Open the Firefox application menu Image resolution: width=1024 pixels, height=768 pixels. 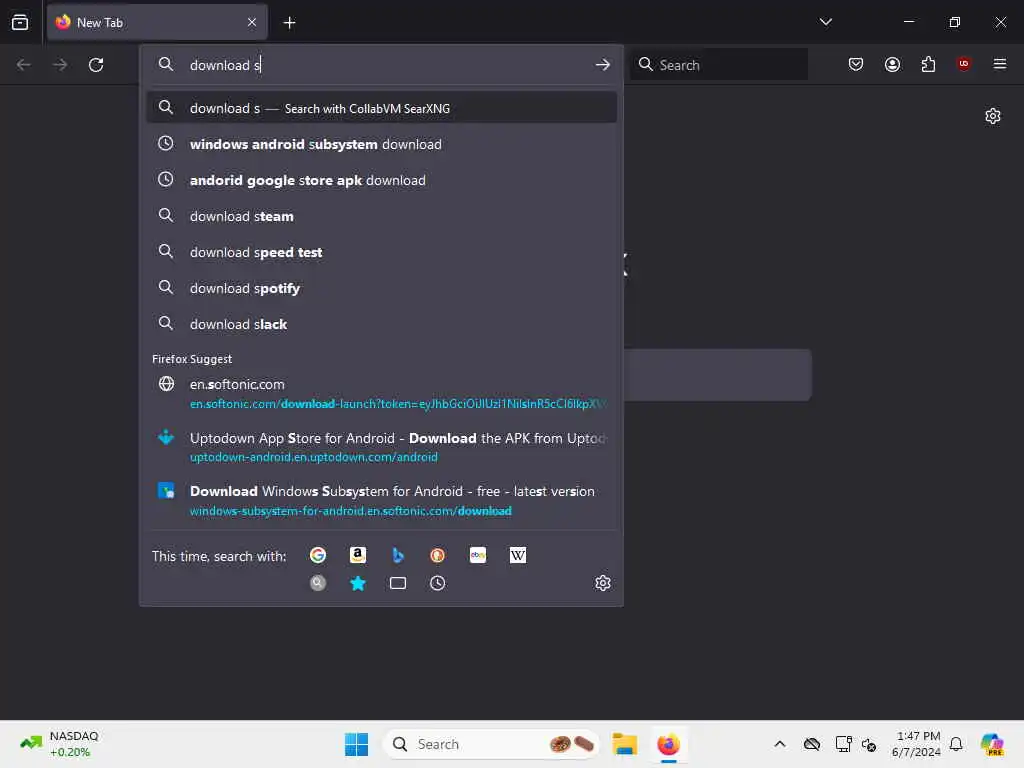click(x=999, y=64)
